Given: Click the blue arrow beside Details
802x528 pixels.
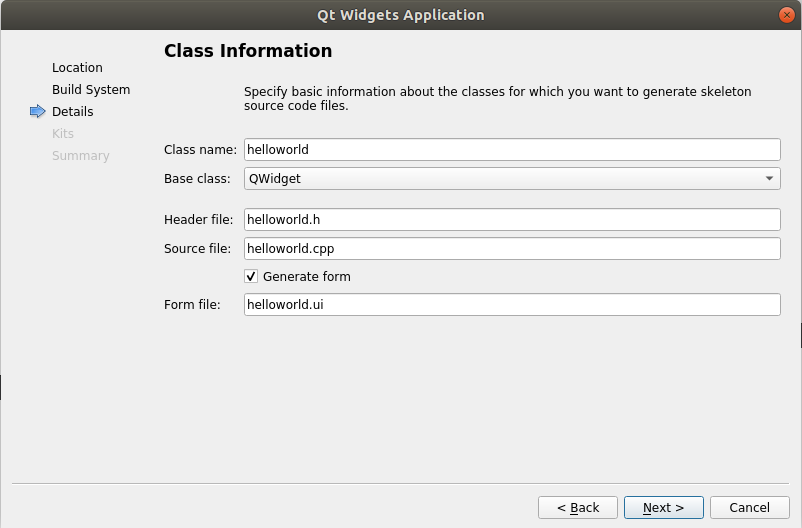Looking at the screenshot, I should (38, 112).
